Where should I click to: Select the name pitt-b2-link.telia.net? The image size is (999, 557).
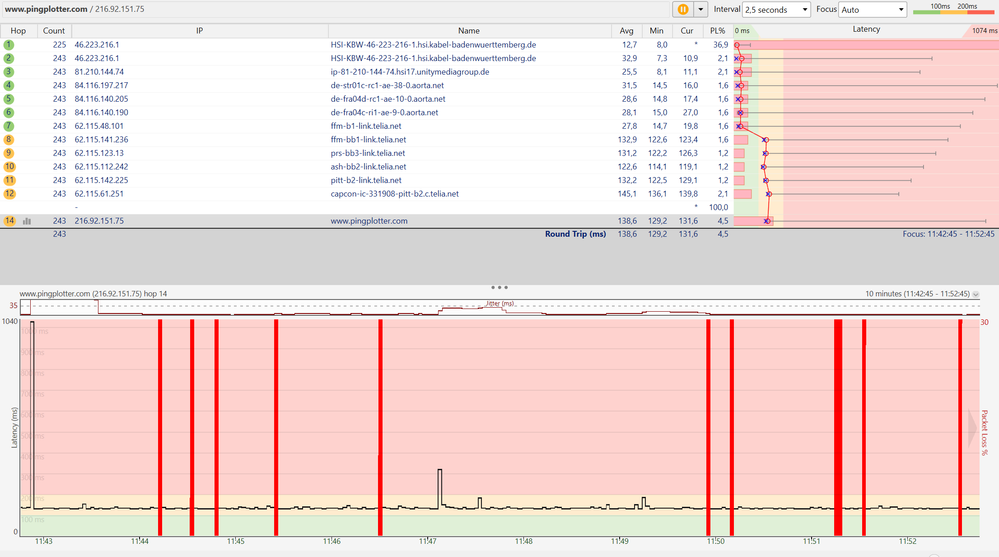[x=366, y=180]
